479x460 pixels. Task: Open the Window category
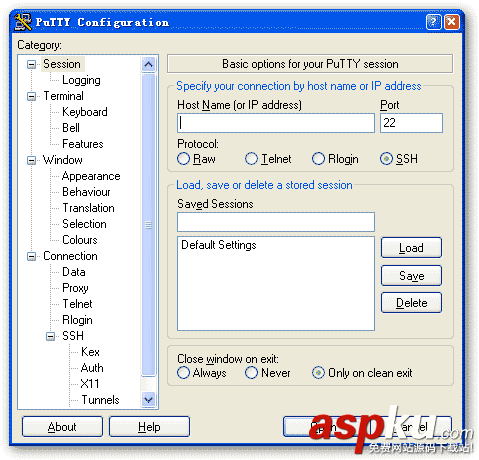[x=63, y=160]
